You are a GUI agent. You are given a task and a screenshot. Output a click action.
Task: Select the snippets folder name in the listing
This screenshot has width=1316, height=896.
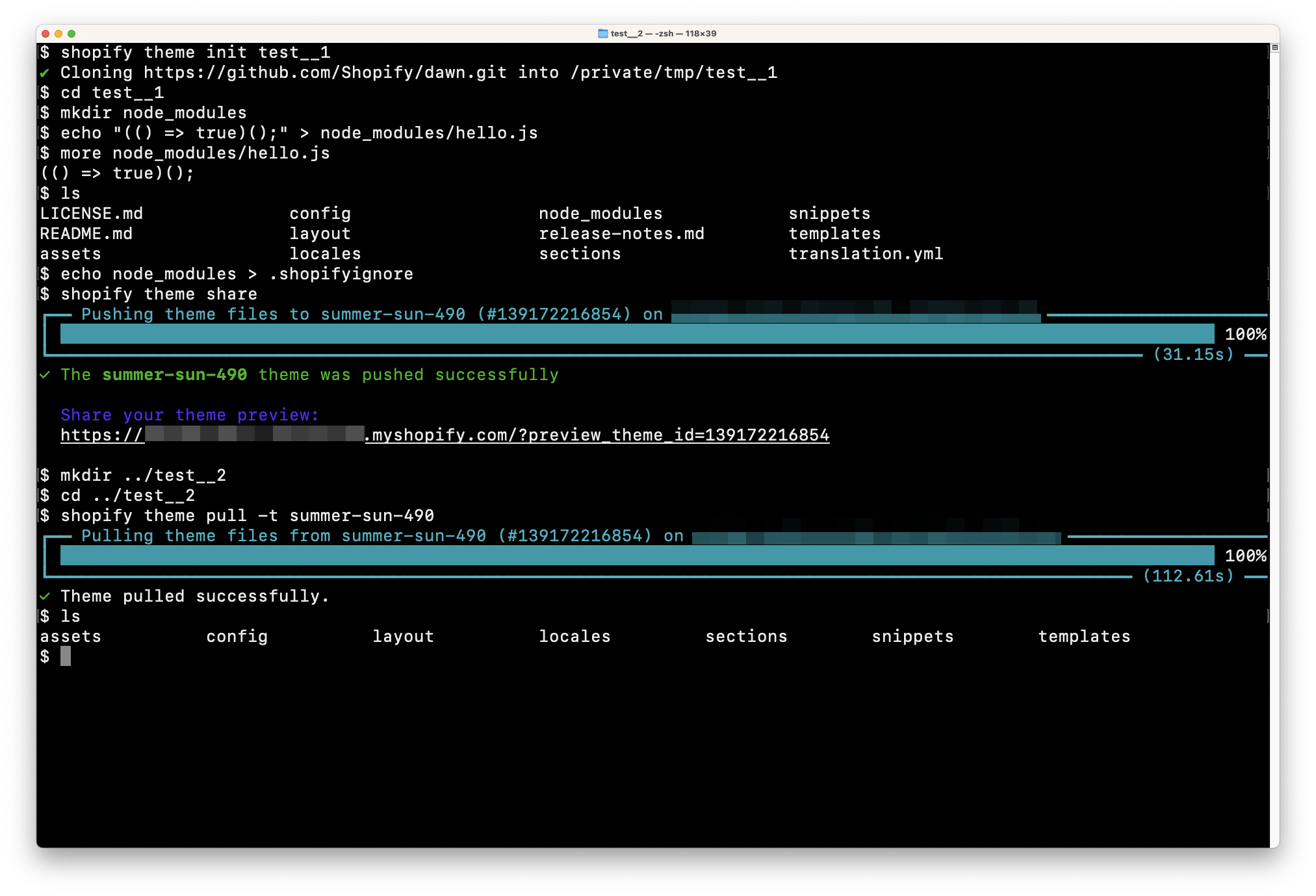tap(829, 213)
